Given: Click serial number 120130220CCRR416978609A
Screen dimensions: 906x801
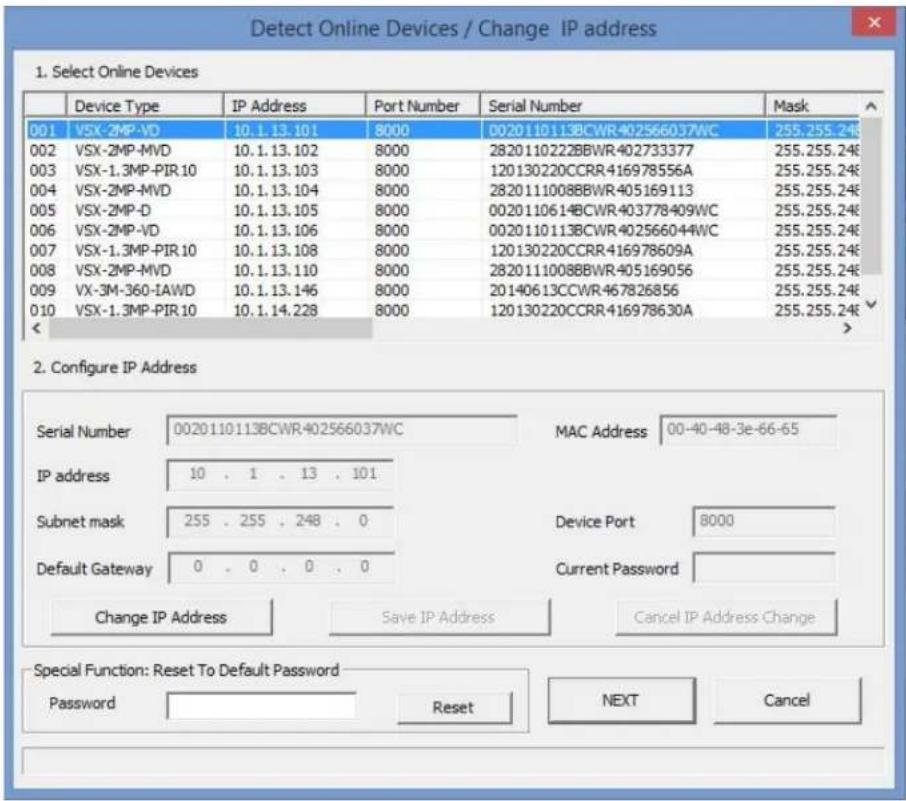Looking at the screenshot, I should tap(591, 250).
